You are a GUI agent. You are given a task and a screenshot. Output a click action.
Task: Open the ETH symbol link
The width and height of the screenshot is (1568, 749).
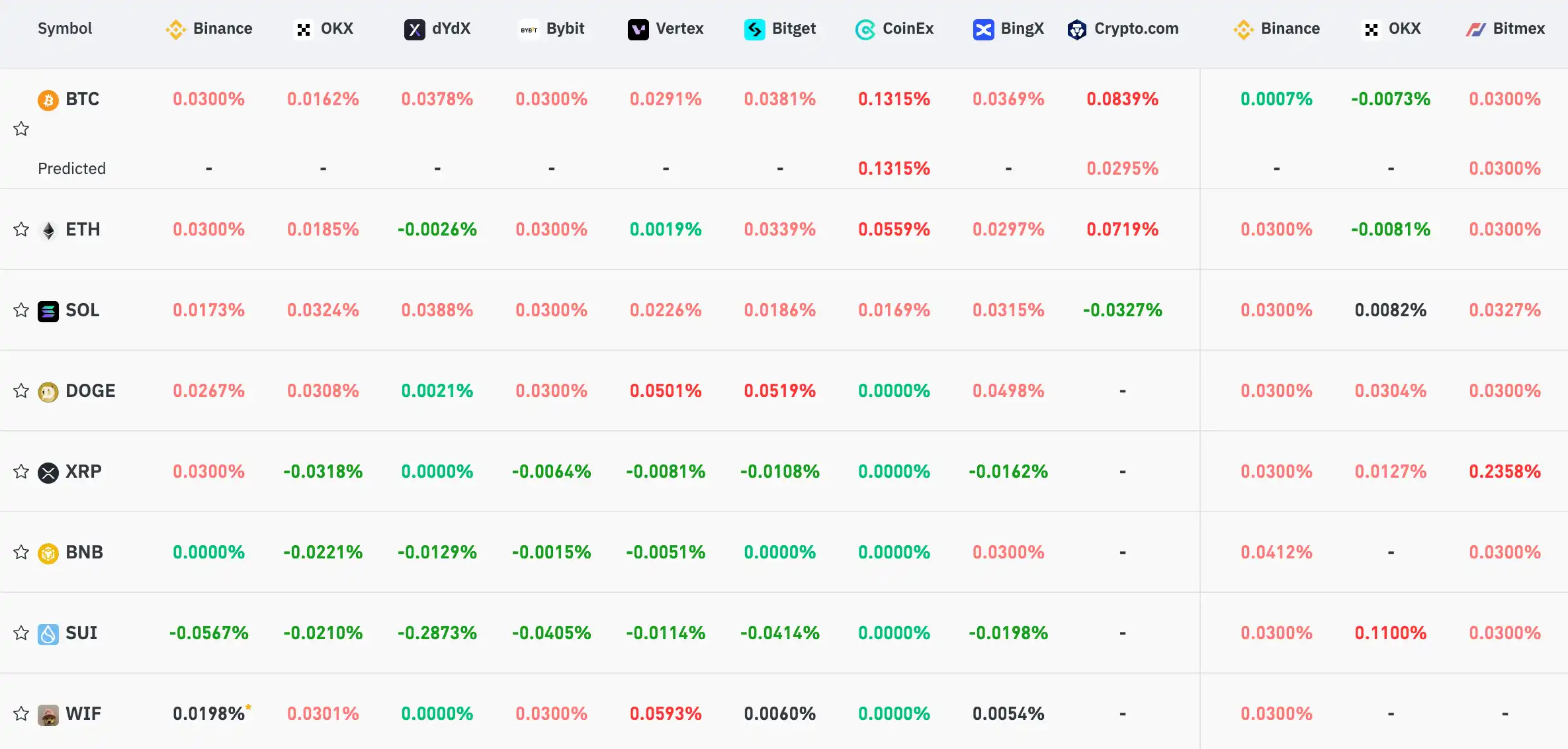pos(83,230)
